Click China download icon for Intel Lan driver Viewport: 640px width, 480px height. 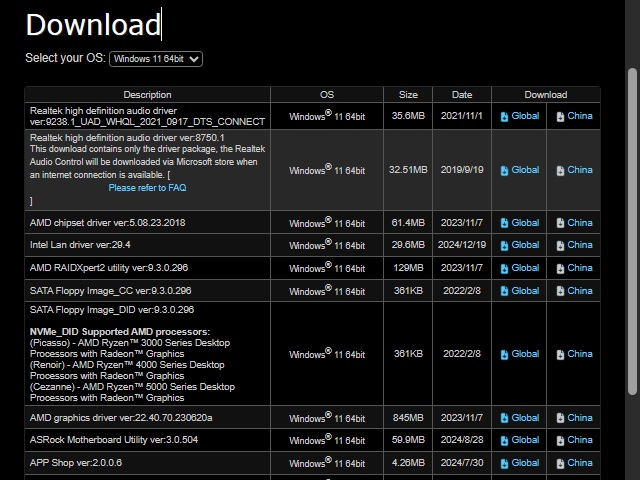560,245
